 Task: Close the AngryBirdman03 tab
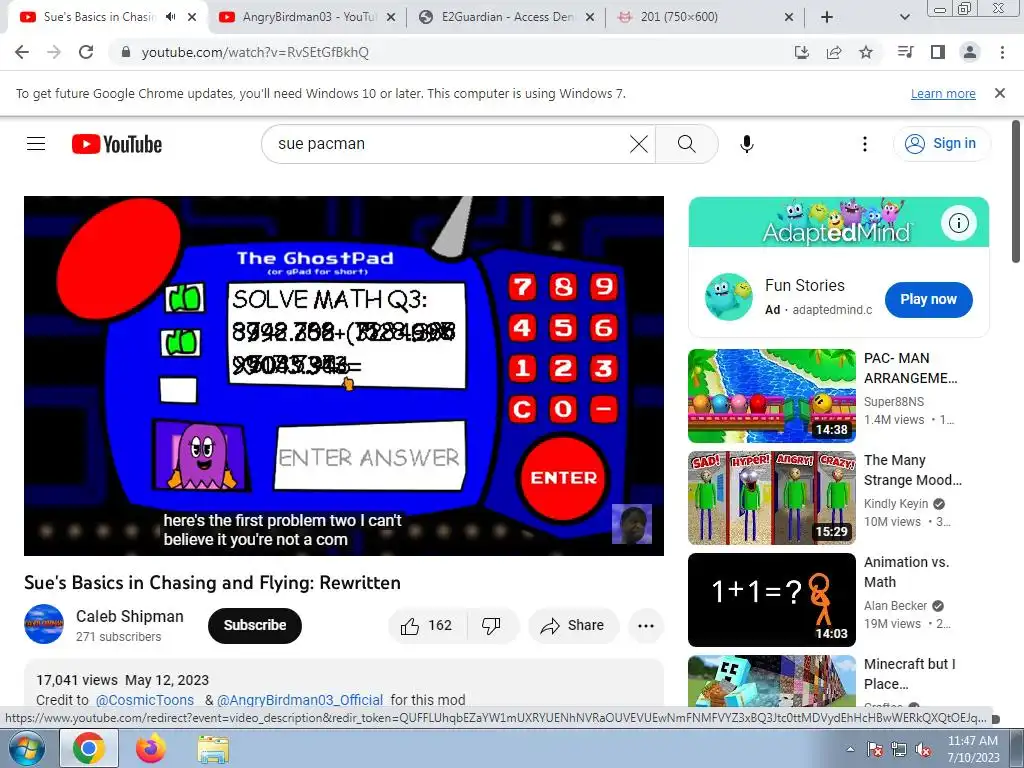(391, 17)
